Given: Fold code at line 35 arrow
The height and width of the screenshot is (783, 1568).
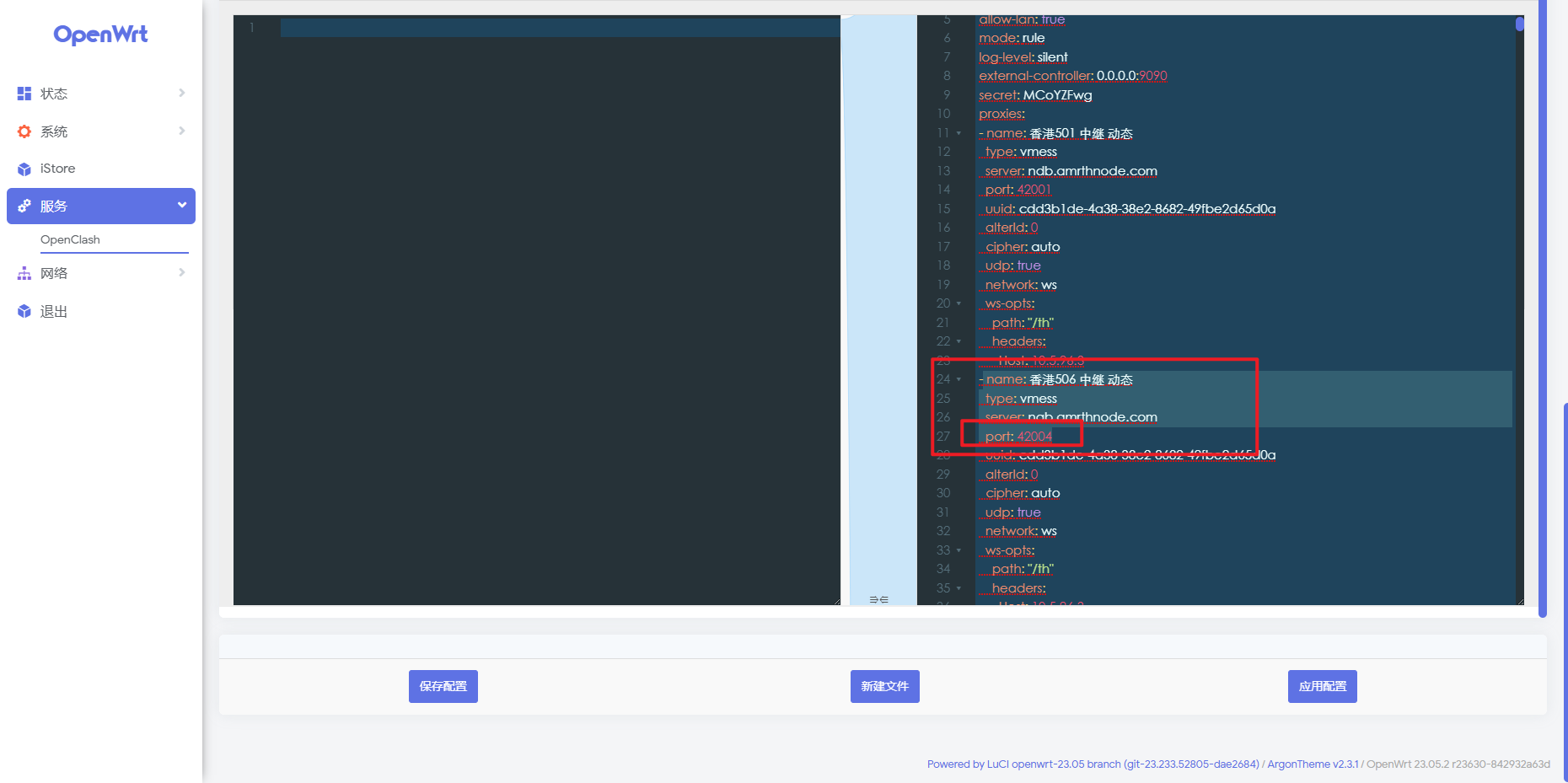Looking at the screenshot, I should (x=959, y=588).
